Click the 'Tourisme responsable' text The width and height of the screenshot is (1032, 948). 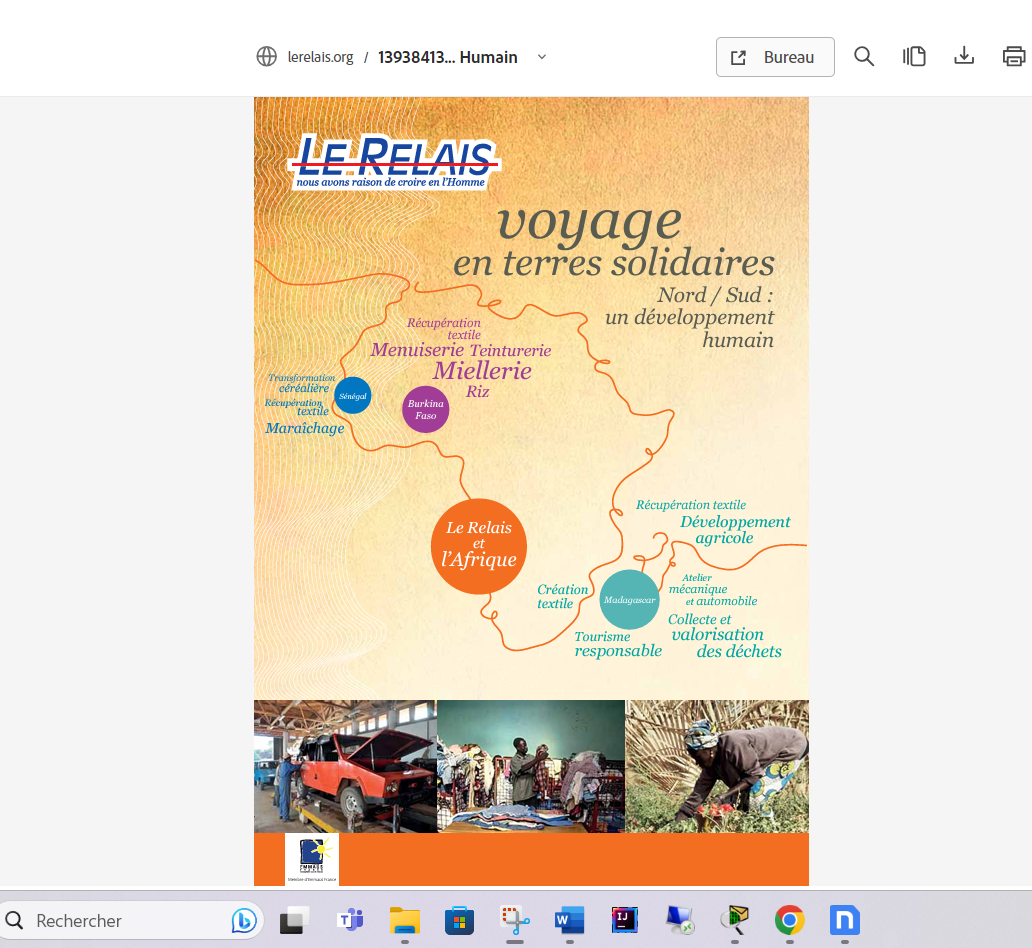click(x=618, y=644)
